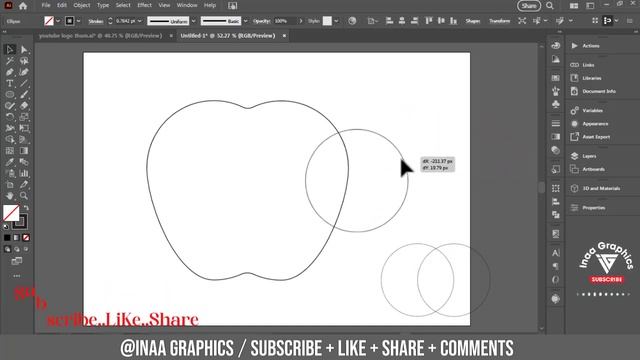Switch to Untitled-1 document tab
This screenshot has width=640, height=360.
tap(228, 36)
